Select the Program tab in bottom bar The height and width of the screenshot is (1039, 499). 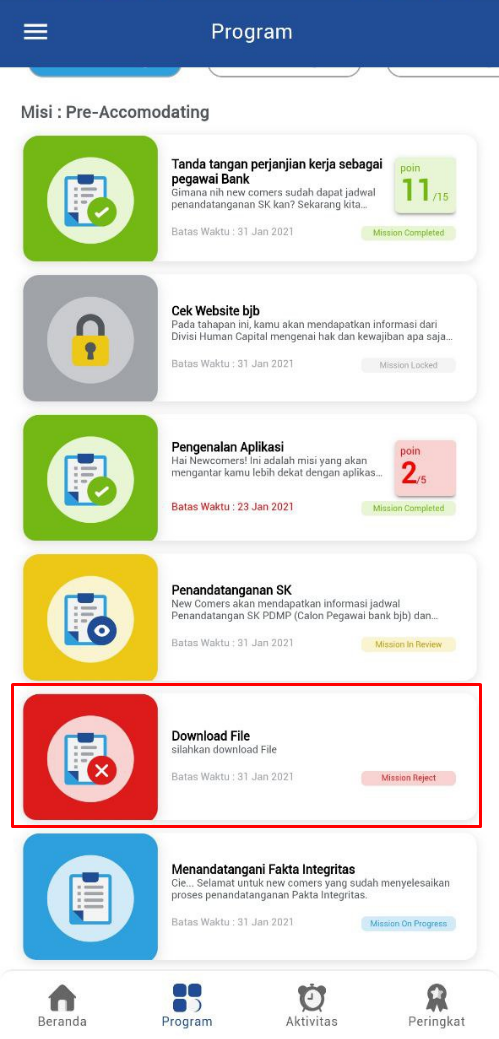pos(187,1006)
